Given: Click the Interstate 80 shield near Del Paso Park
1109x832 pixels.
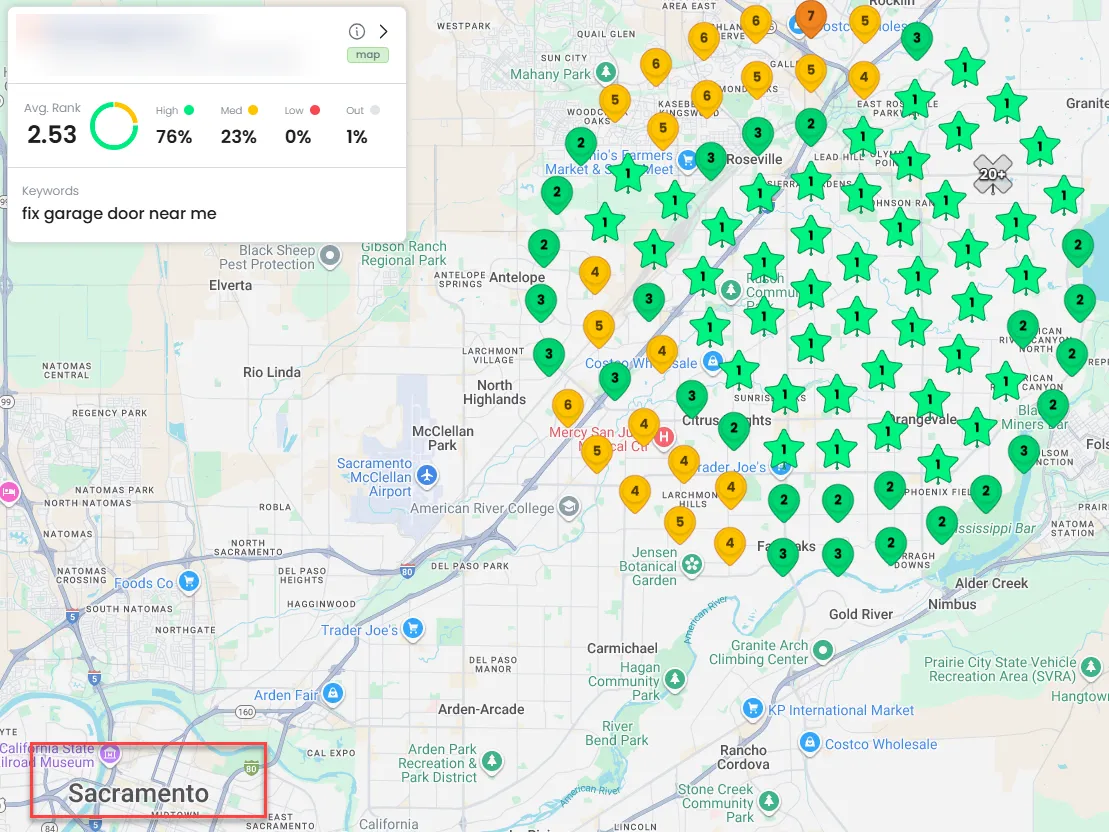Looking at the screenshot, I should click(407, 571).
